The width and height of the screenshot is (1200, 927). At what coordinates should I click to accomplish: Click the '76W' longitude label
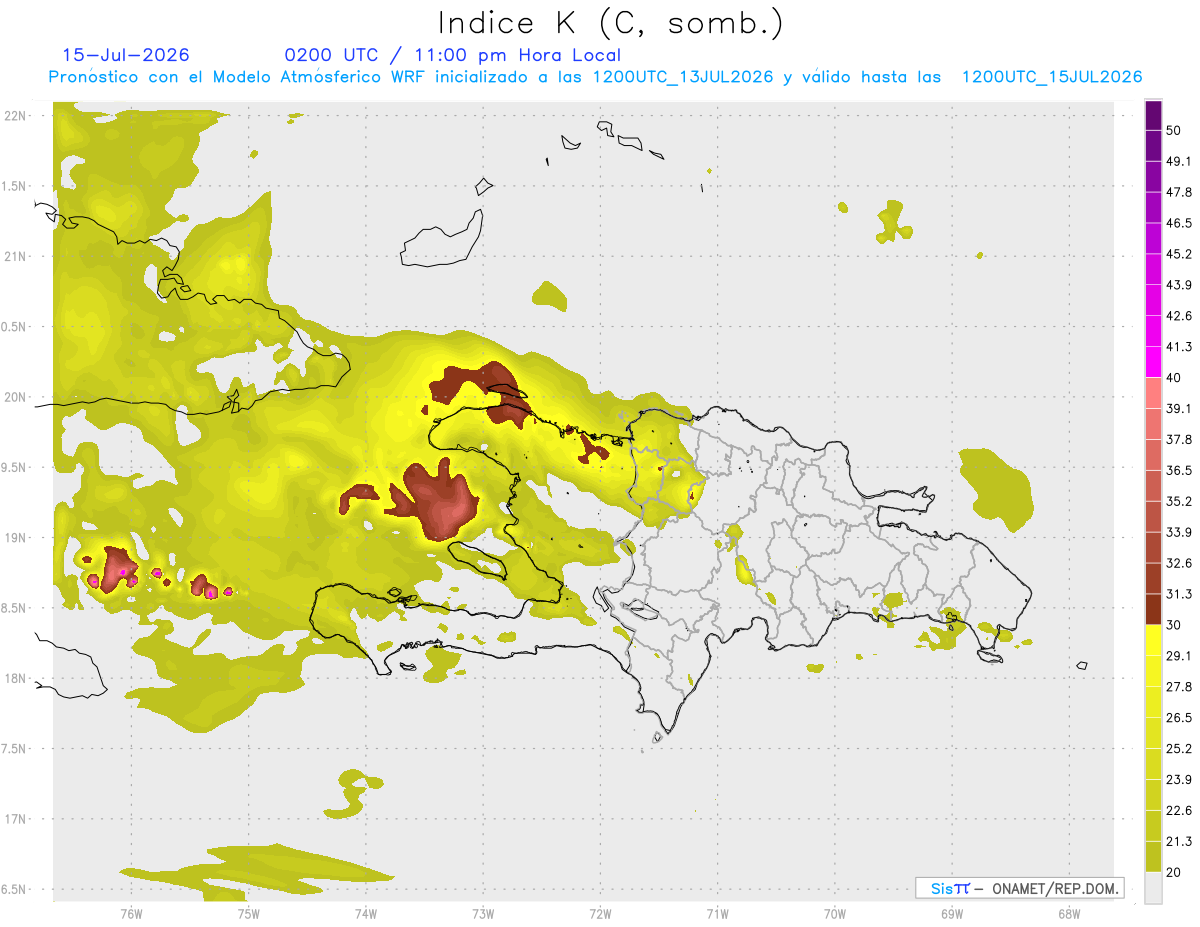131,914
